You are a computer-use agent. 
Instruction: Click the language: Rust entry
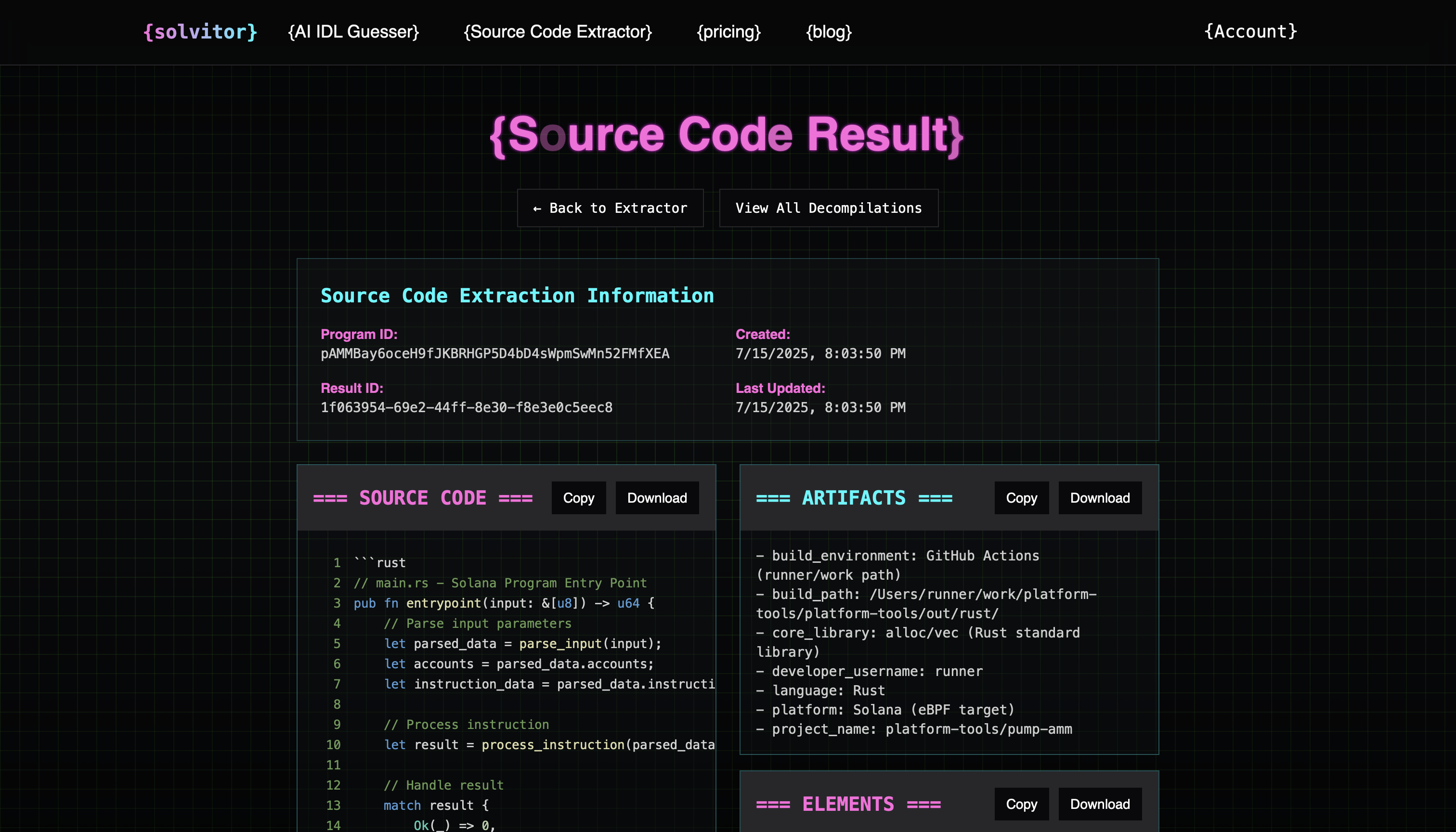click(x=820, y=690)
